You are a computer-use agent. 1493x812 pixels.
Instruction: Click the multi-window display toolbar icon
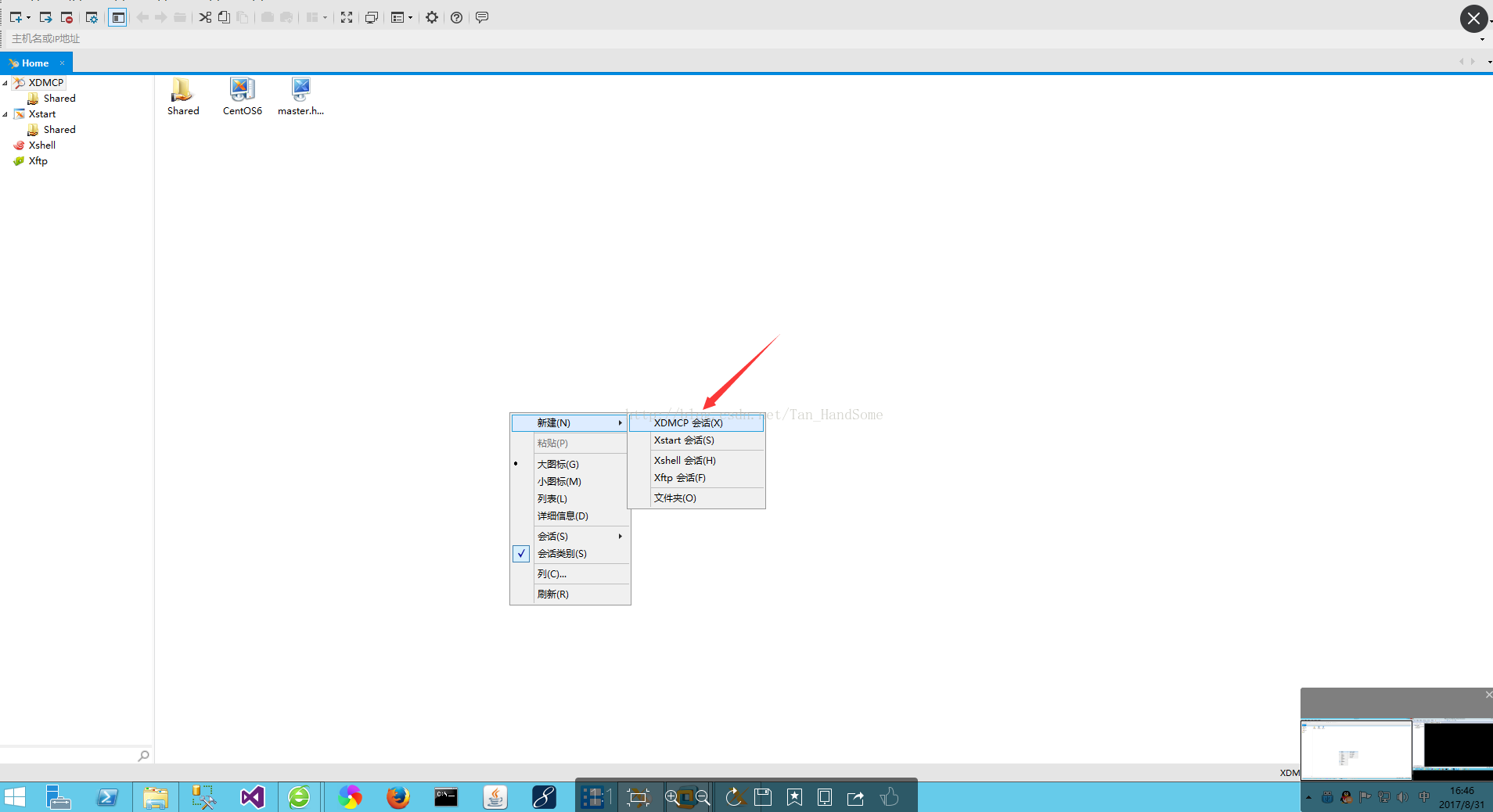[x=372, y=17]
